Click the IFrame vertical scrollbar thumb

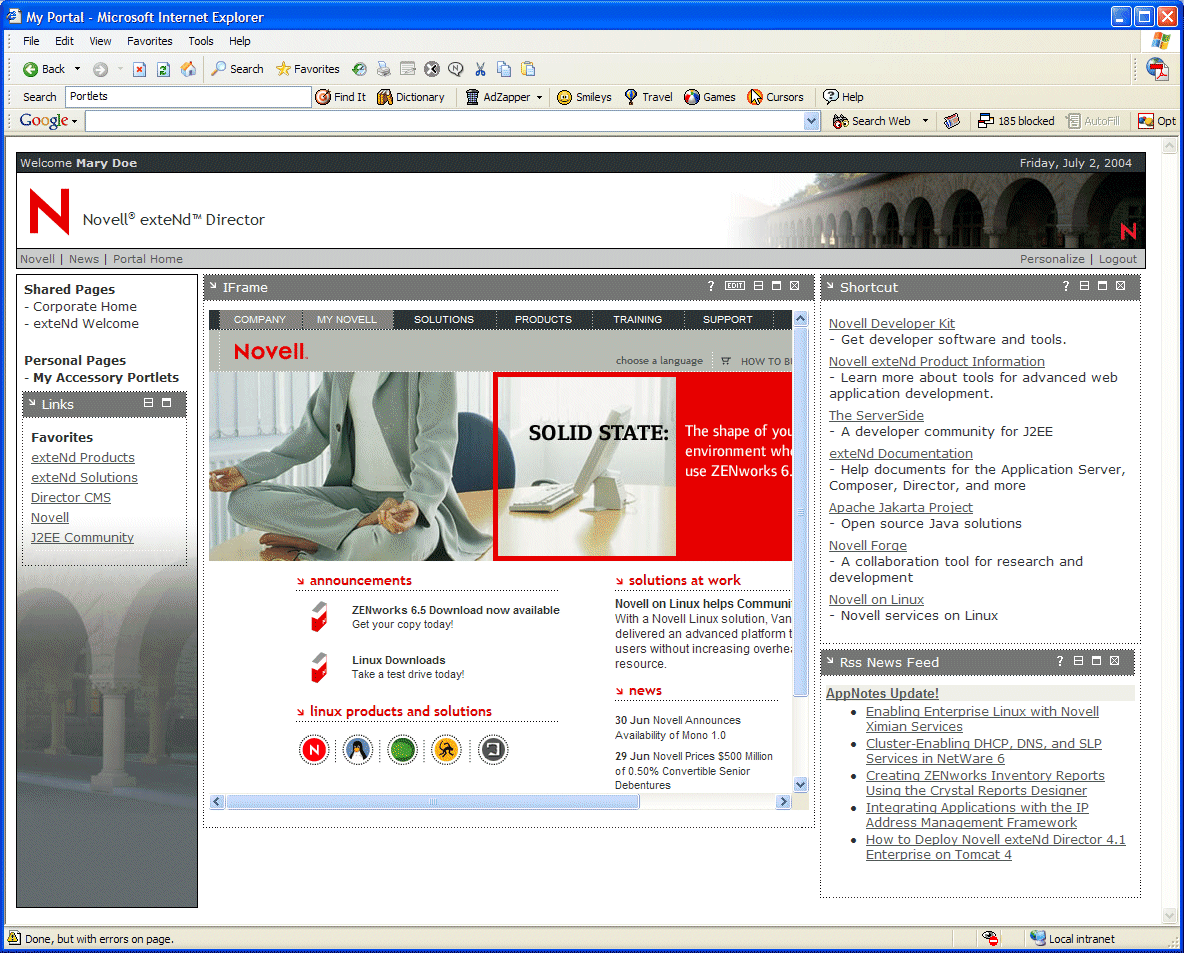click(800, 512)
